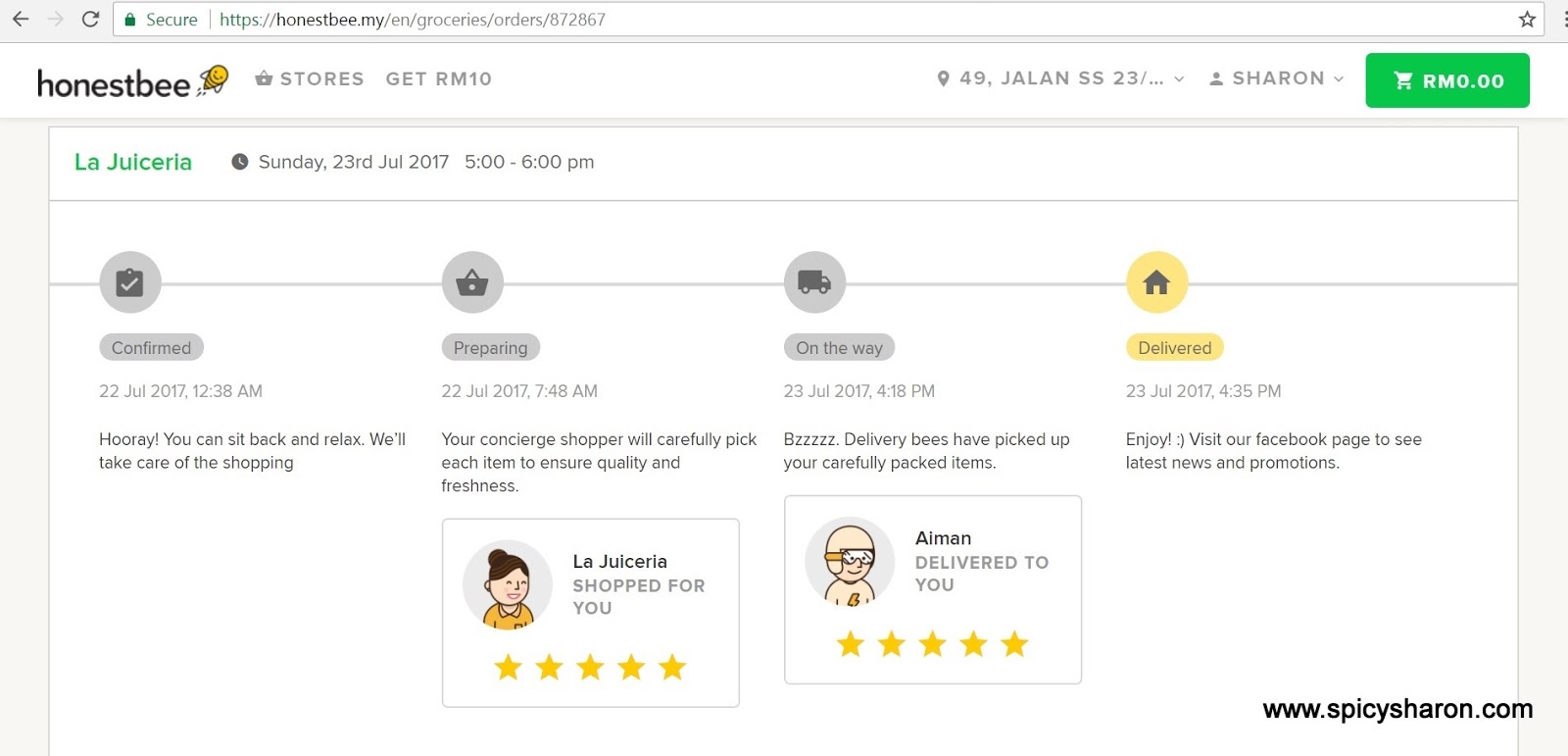Bookmark this page with the star icon
The height and width of the screenshot is (756, 1568).
point(1527,20)
